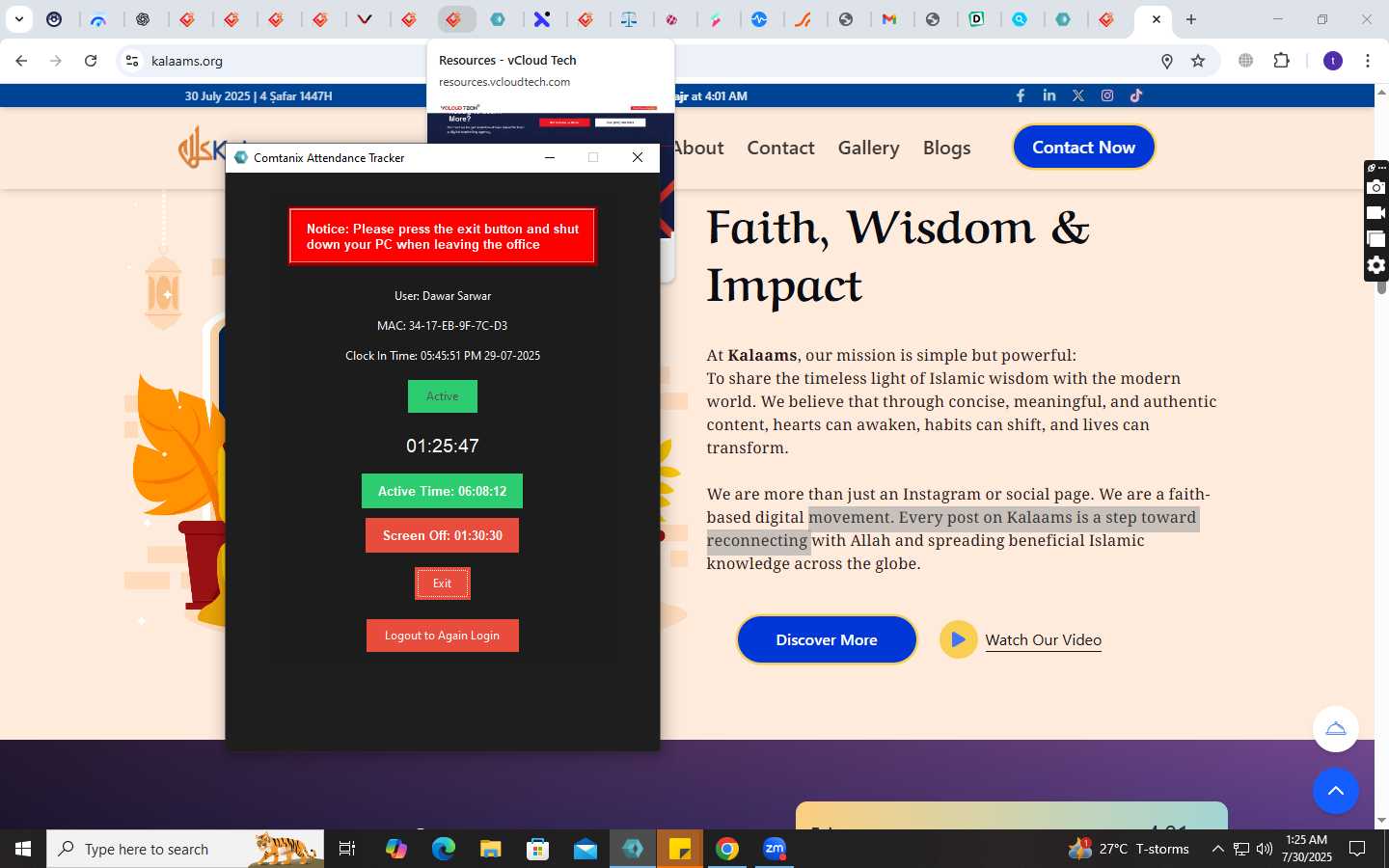Open the floating toolbar gallery icon
Screen dimensions: 1389x868
(x=1376, y=239)
